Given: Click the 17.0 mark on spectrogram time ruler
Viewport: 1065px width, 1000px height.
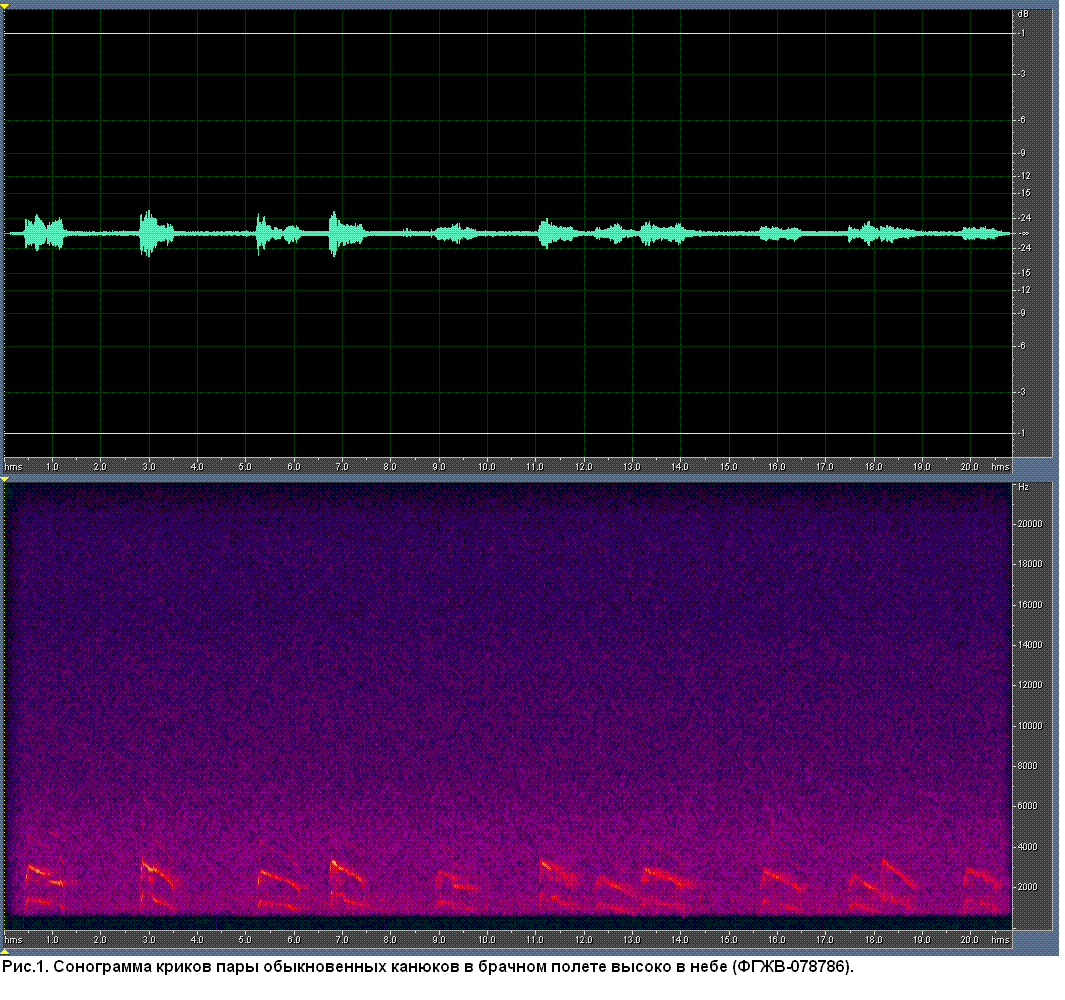Looking at the screenshot, I should pyautogui.click(x=825, y=940).
